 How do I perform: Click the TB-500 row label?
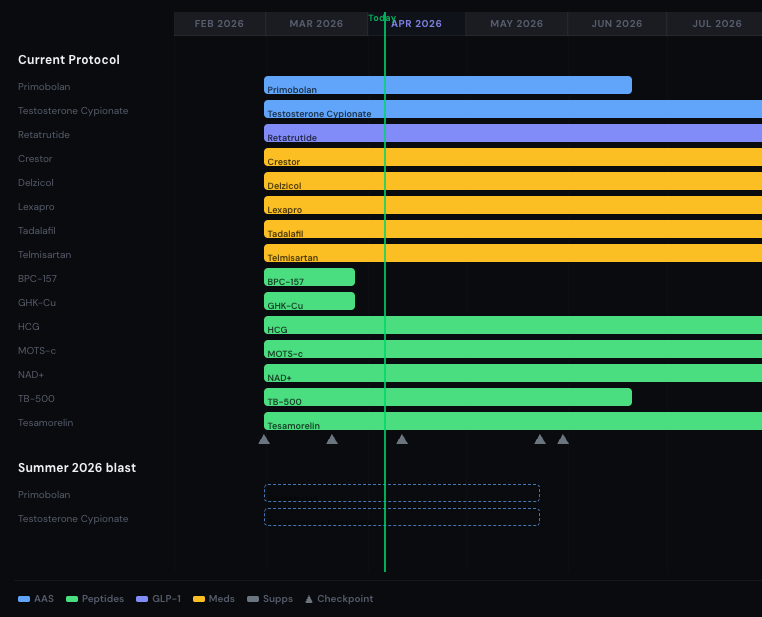click(x=36, y=399)
